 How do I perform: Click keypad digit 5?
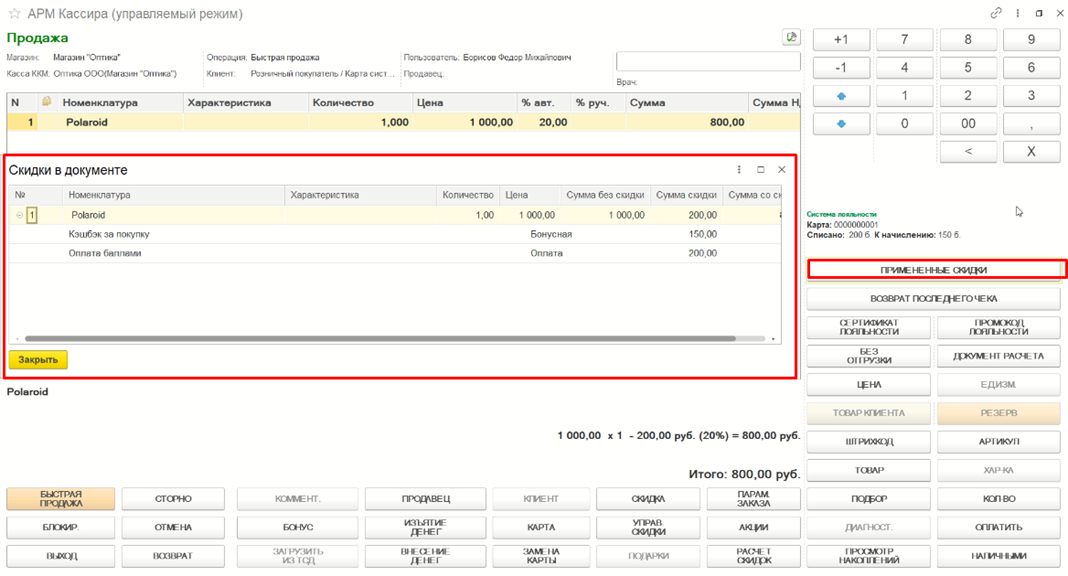(968, 67)
